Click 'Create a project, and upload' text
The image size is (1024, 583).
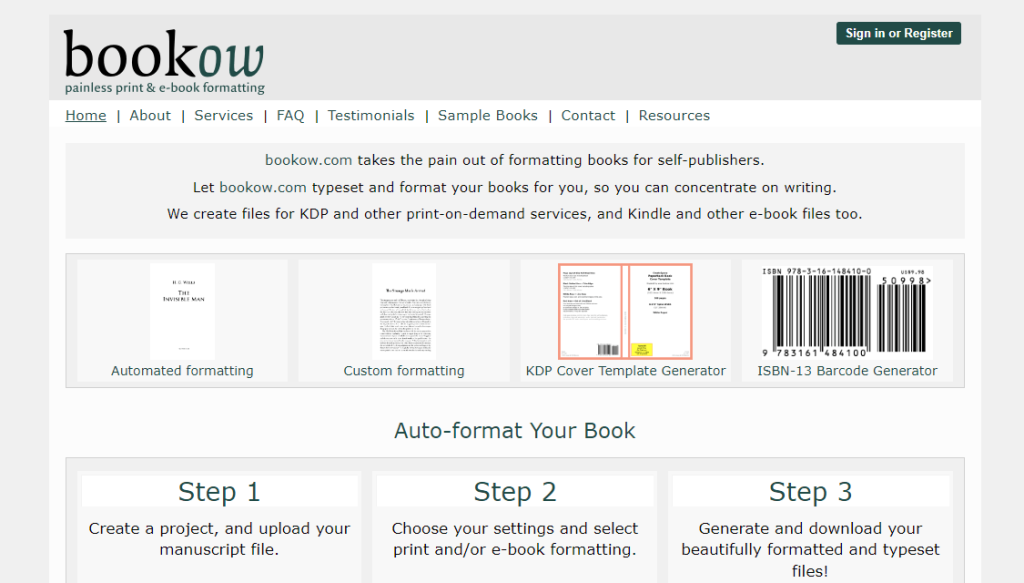(219, 528)
